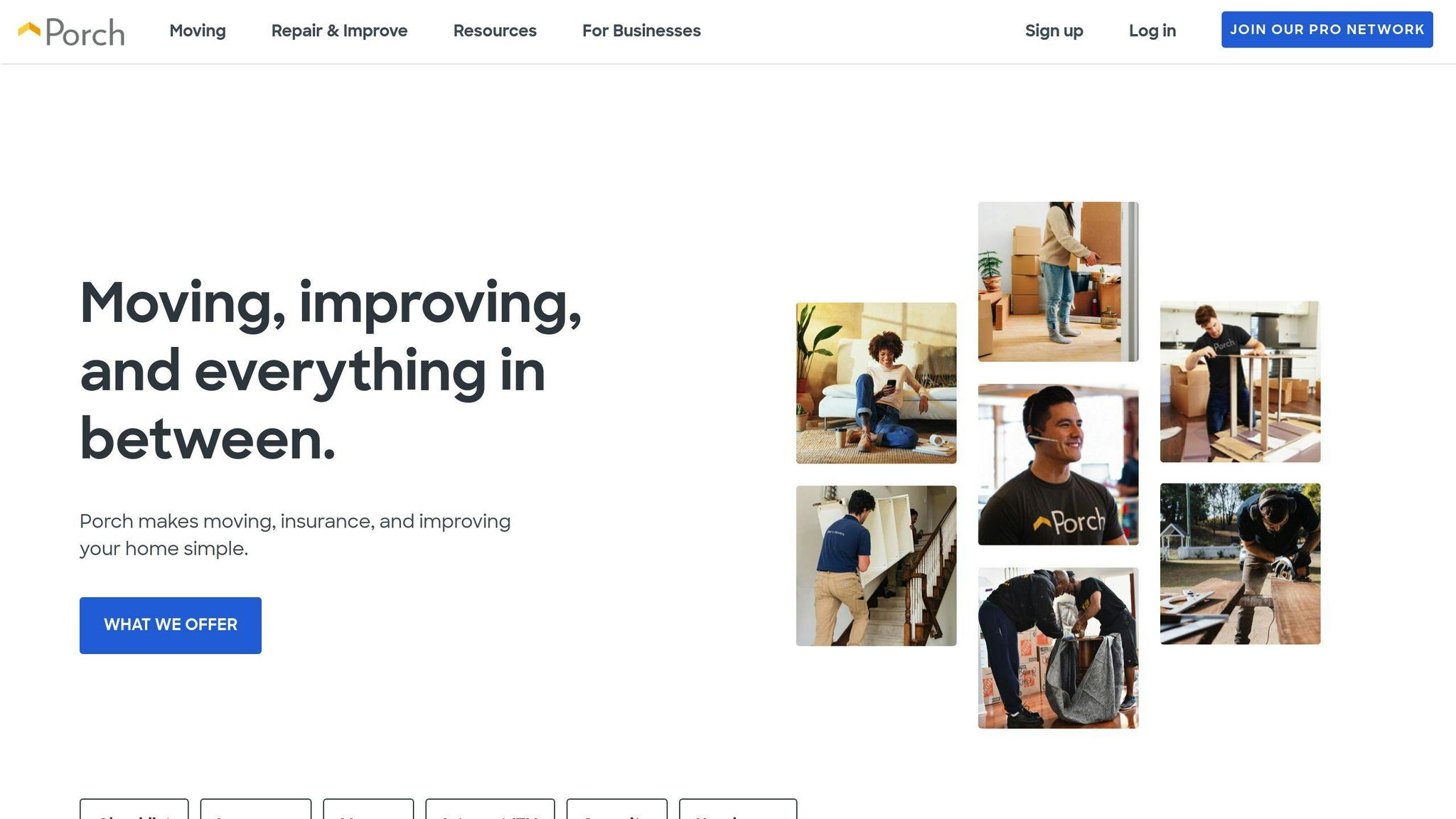1456x819 pixels.
Task: Click Join Our Pro Network button
Action: 1327,30
